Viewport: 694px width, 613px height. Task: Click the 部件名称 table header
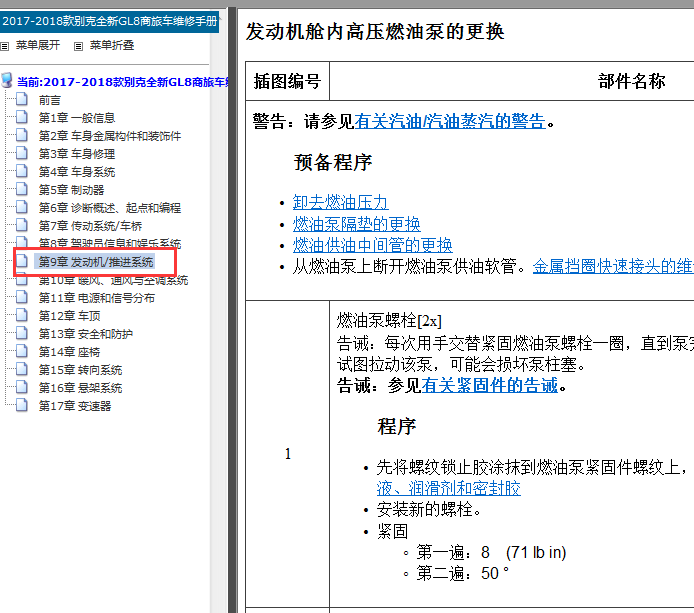click(631, 81)
